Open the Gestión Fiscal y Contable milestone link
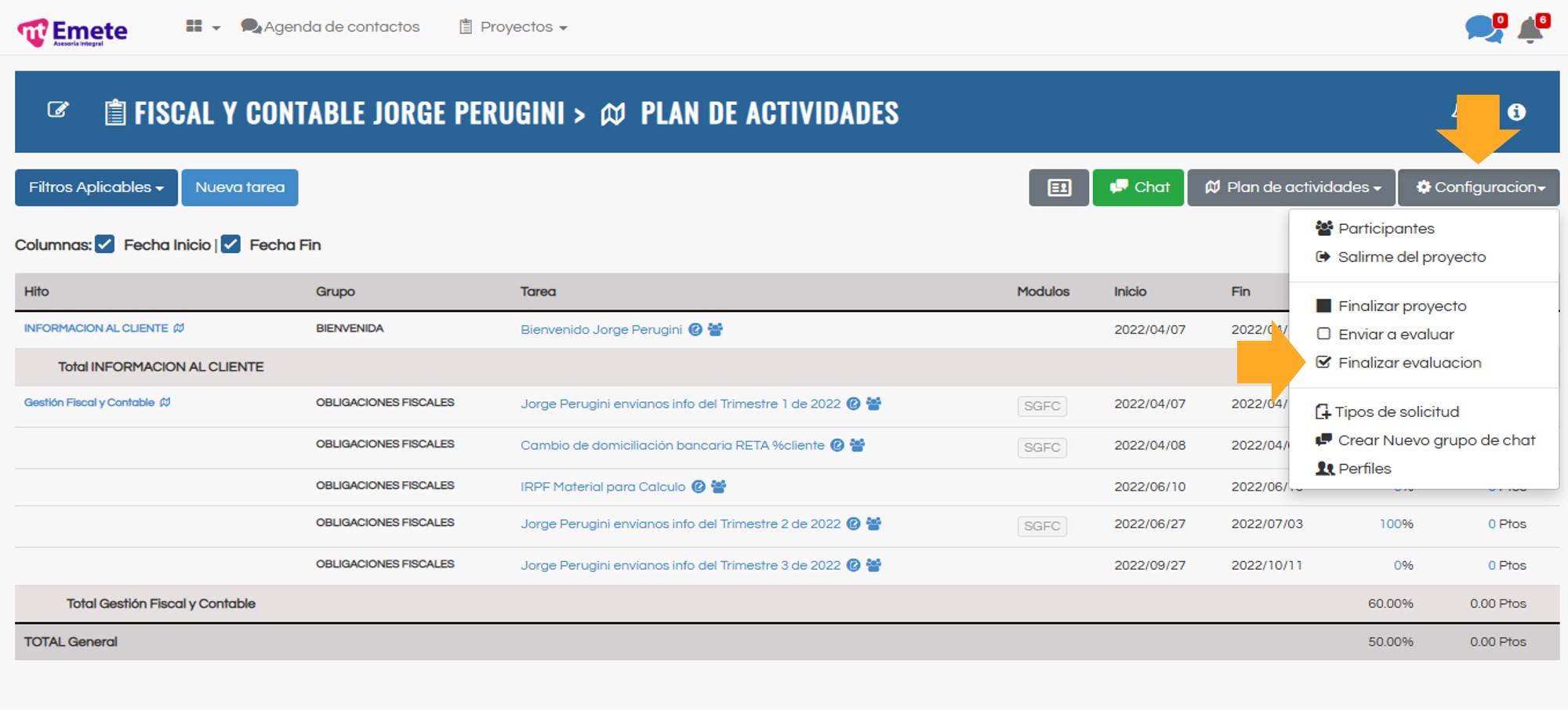1568x710 pixels. pos(89,403)
